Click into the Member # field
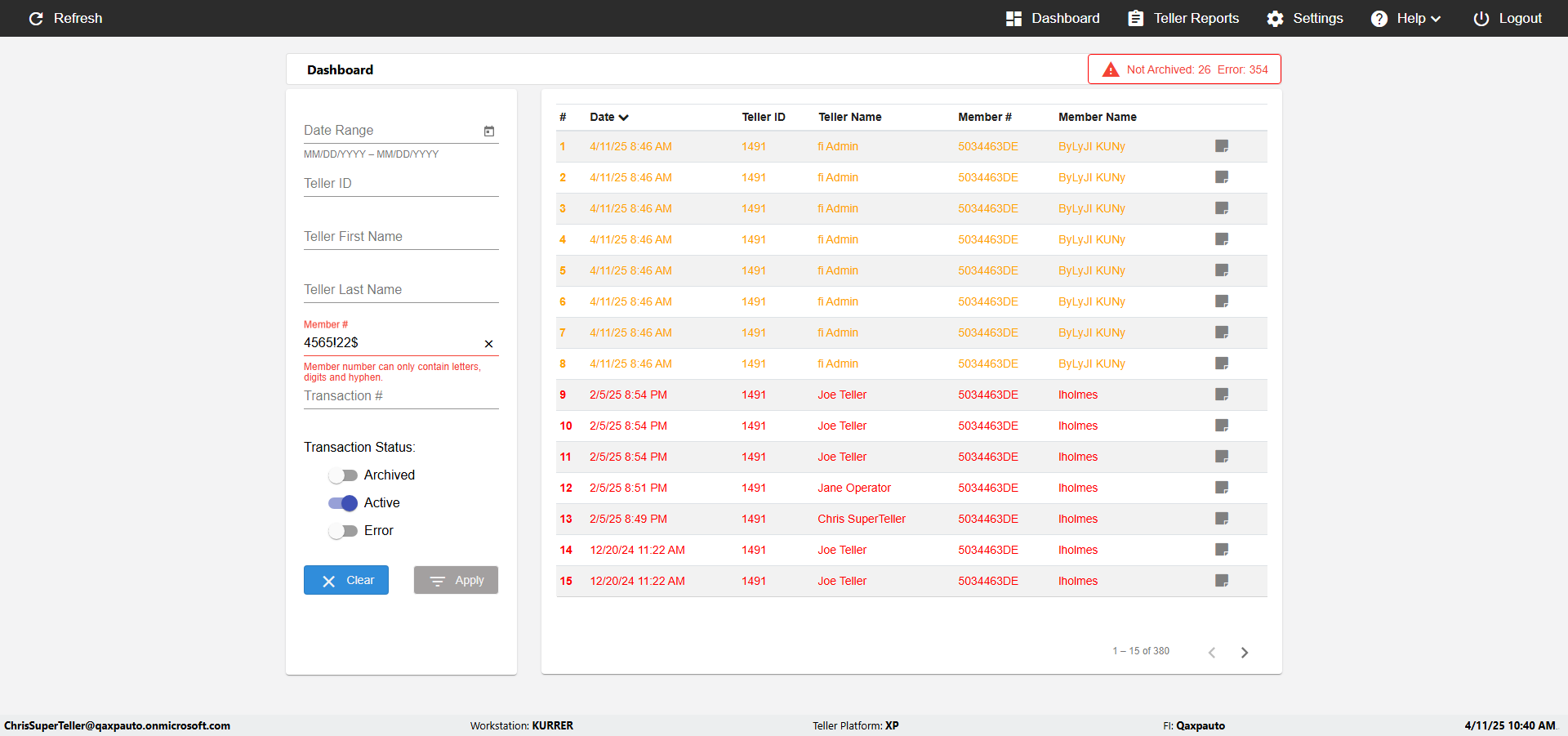 [392, 343]
